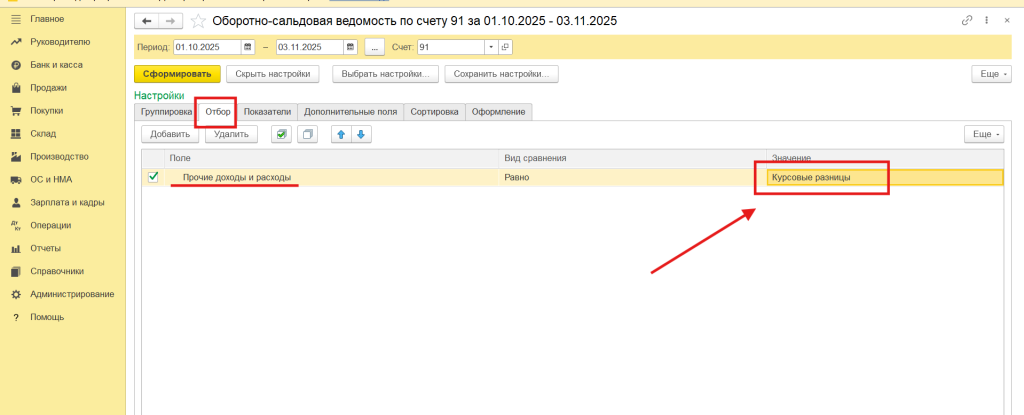This screenshot has height=415, width=1024.
Task: Click the ОС и НМА truck icon
Action: tap(16, 180)
